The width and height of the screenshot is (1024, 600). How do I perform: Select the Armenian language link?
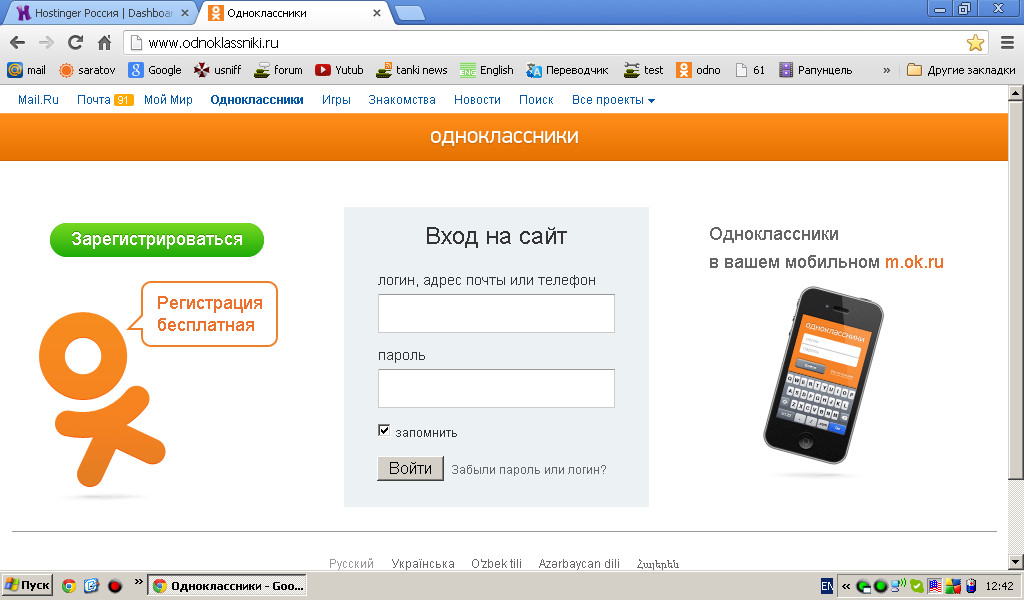658,563
